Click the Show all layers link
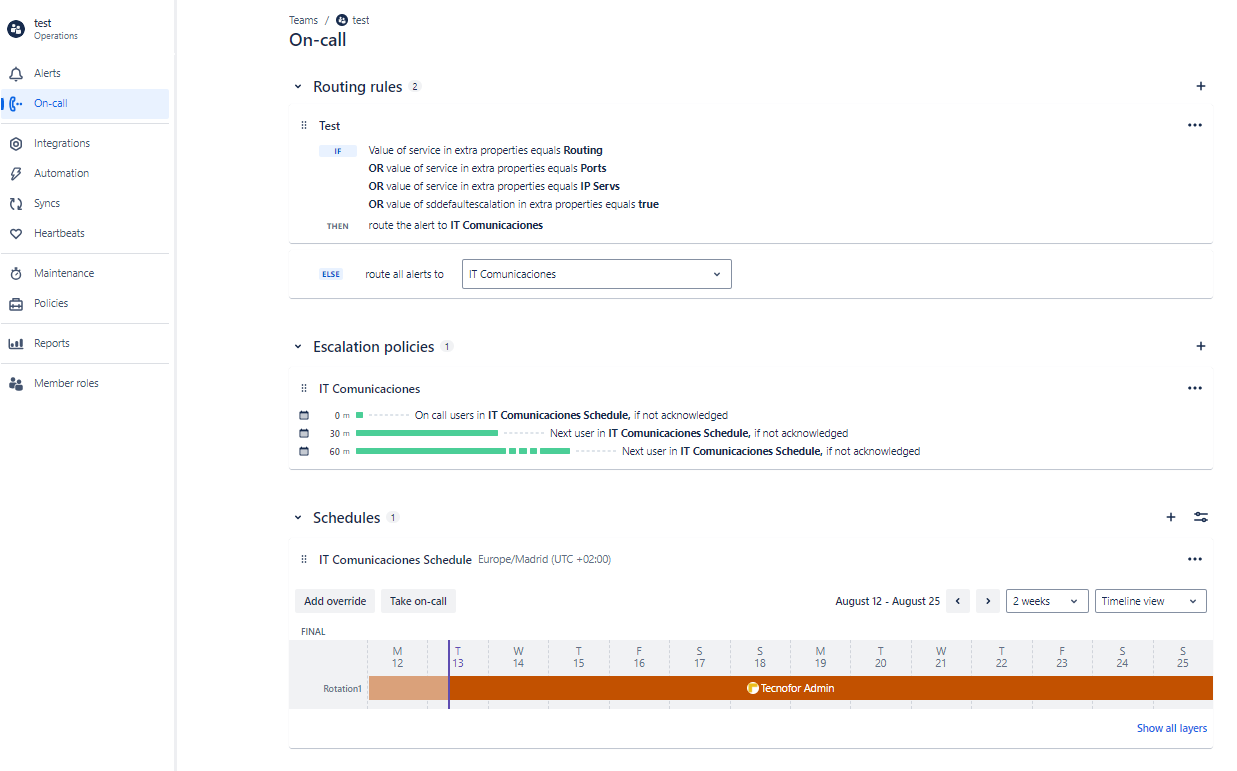The height and width of the screenshot is (771, 1237). [1171, 728]
